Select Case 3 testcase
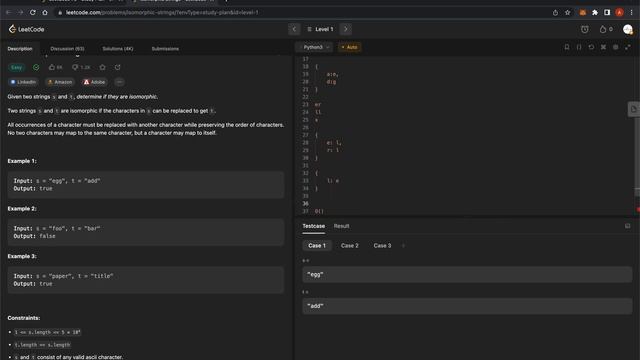Viewport: 640px width, 360px height. pyautogui.click(x=382, y=246)
